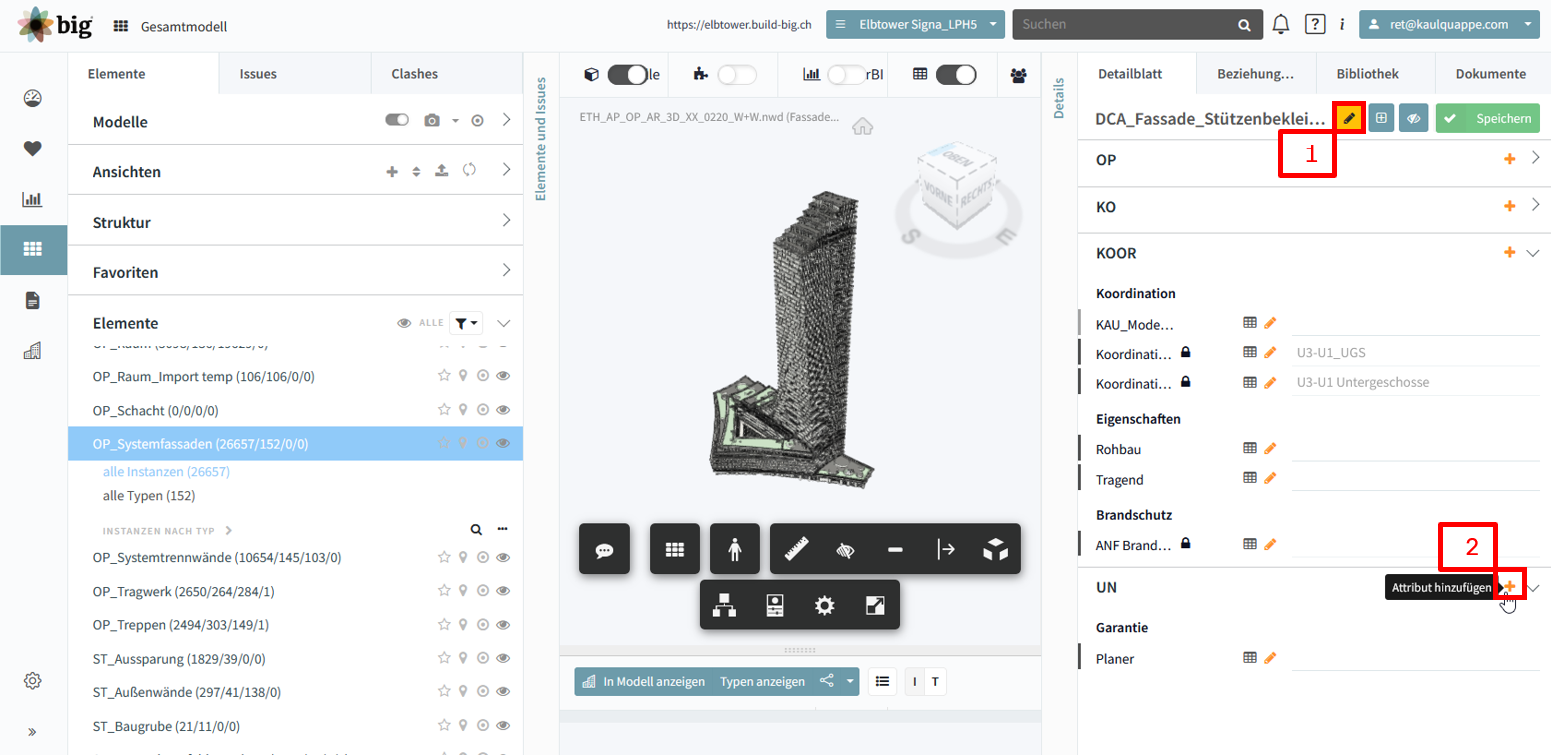Image resolution: width=1551 pixels, height=755 pixels.
Task: Click the Suchen search field
Action: pyautogui.click(x=1126, y=24)
